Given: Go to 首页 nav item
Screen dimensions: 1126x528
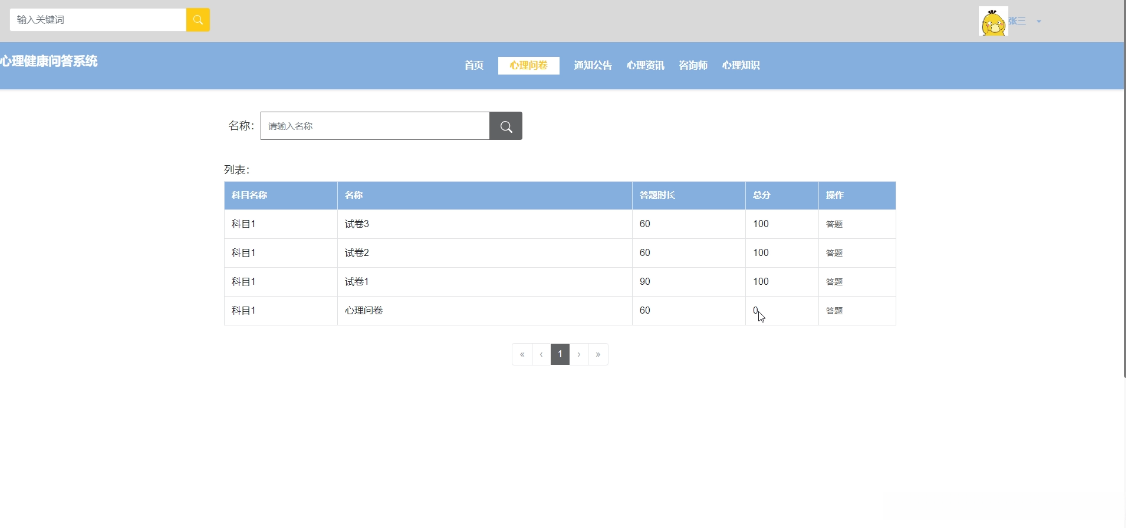Looking at the screenshot, I should coord(474,65).
